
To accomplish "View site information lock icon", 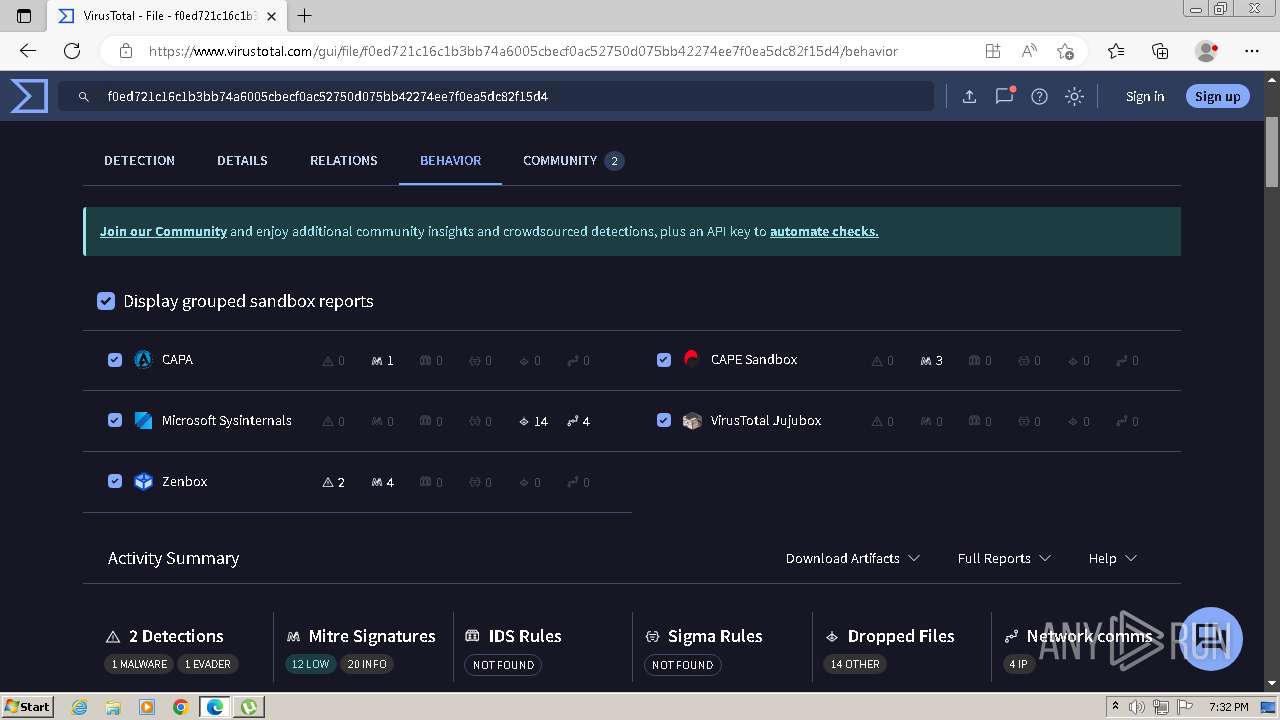I will click(126, 51).
